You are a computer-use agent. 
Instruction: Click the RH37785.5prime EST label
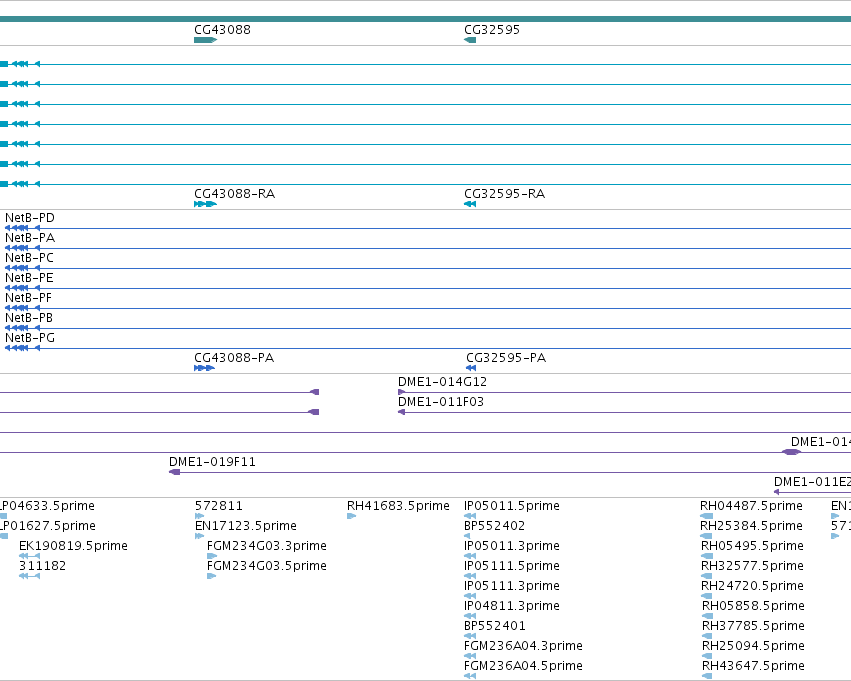tap(753, 626)
